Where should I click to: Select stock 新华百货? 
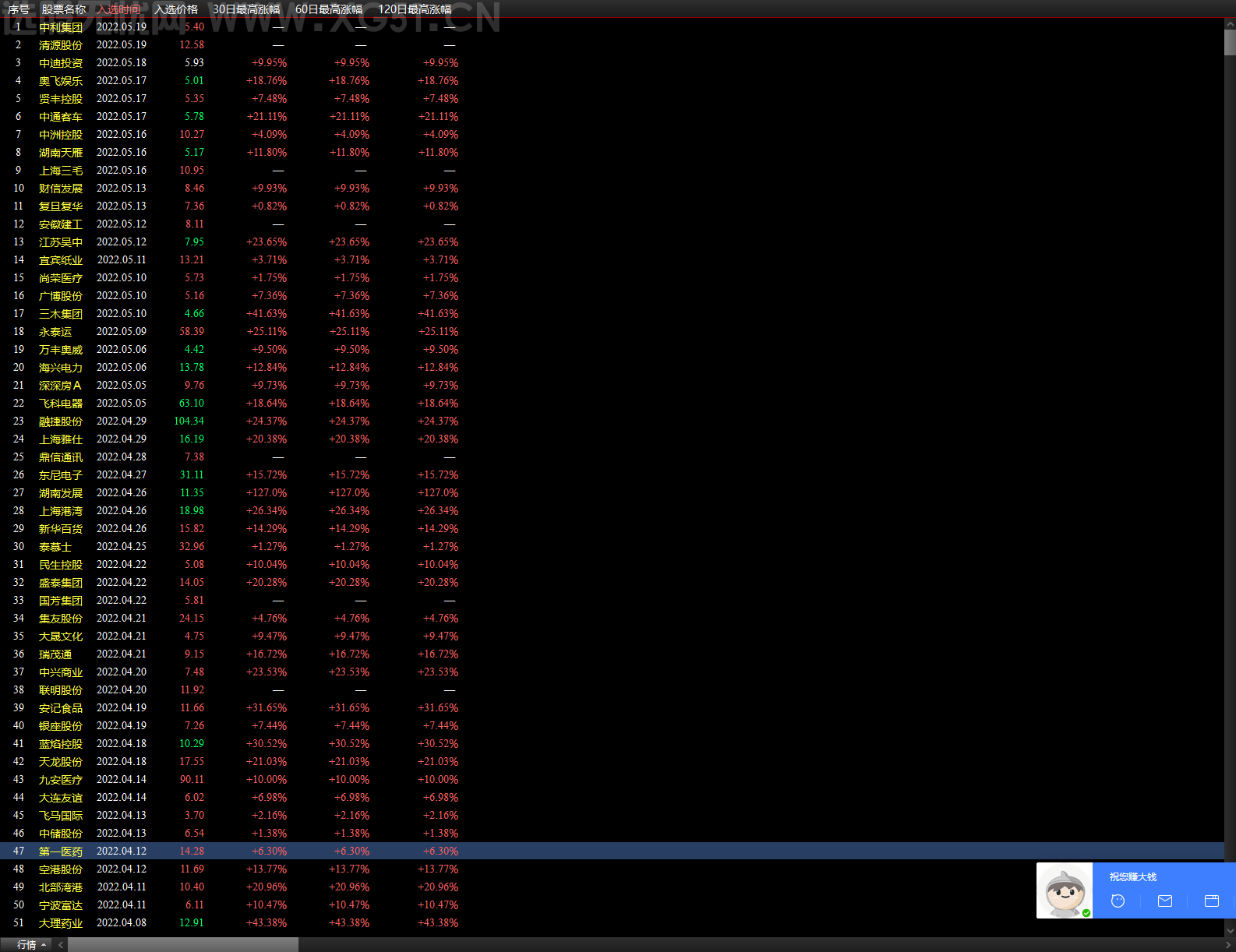(x=61, y=529)
